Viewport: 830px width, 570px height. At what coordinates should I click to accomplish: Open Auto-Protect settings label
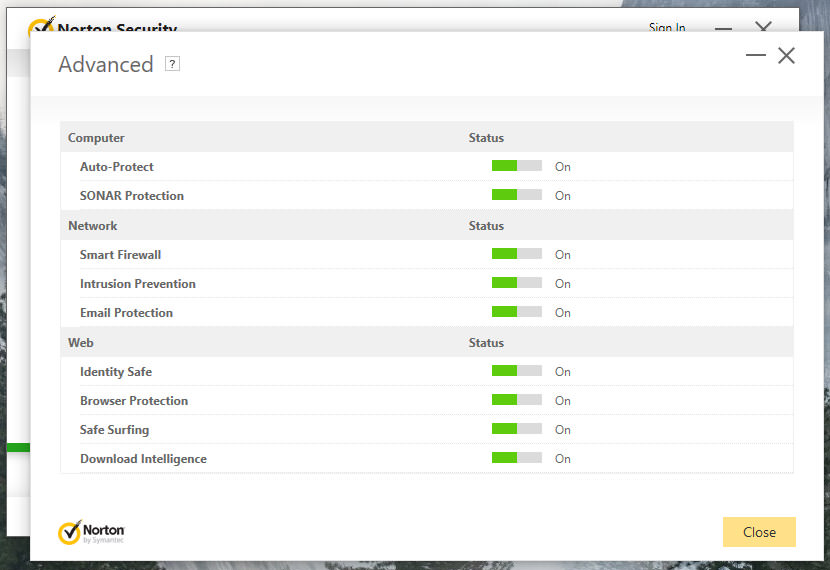pos(116,167)
